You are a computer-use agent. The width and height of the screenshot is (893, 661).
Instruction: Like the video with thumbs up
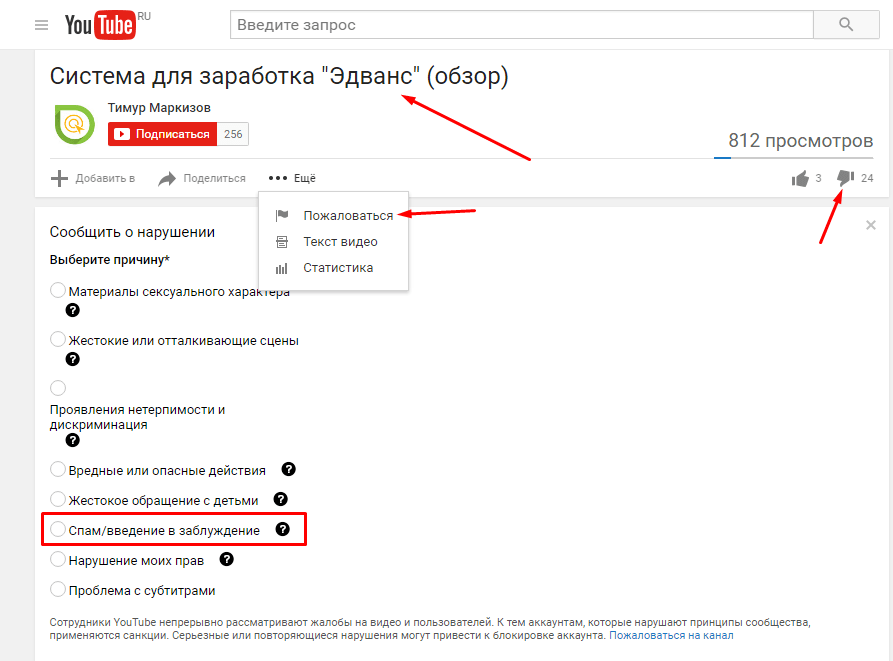[800, 179]
